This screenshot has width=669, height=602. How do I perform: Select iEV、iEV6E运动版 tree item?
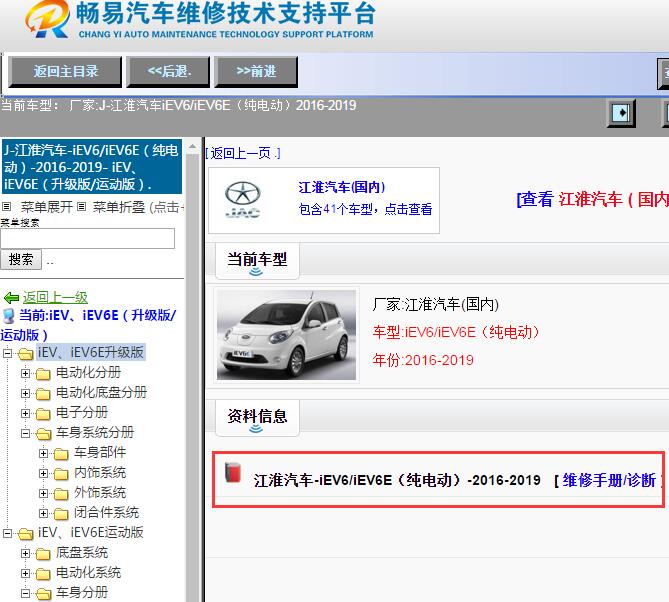pos(90,532)
